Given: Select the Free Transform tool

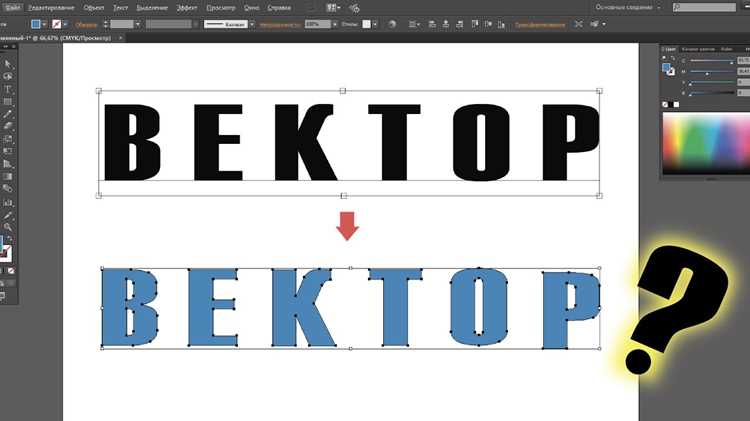Looking at the screenshot, I should click(8, 151).
